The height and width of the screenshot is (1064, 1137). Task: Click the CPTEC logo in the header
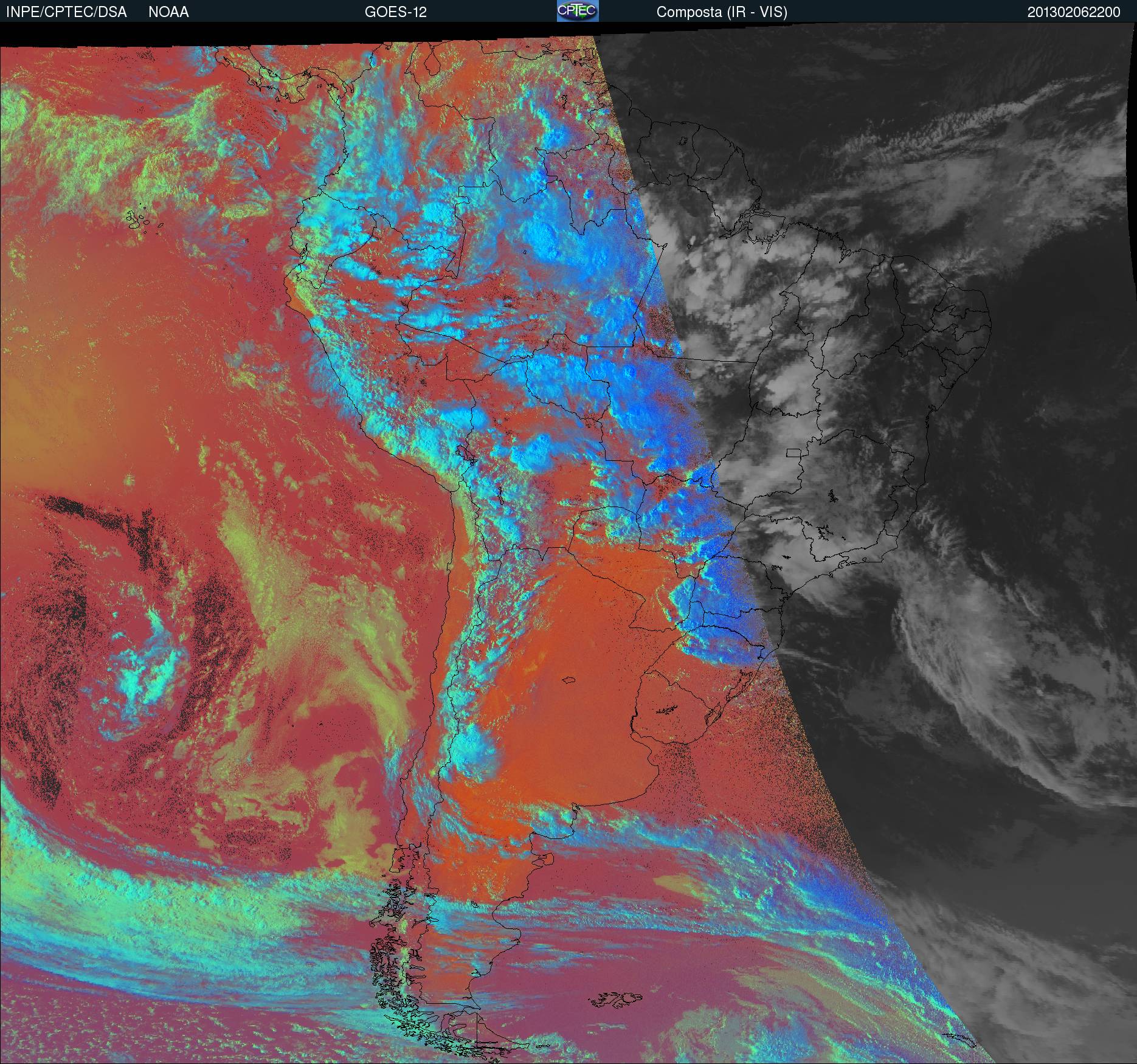point(578,11)
